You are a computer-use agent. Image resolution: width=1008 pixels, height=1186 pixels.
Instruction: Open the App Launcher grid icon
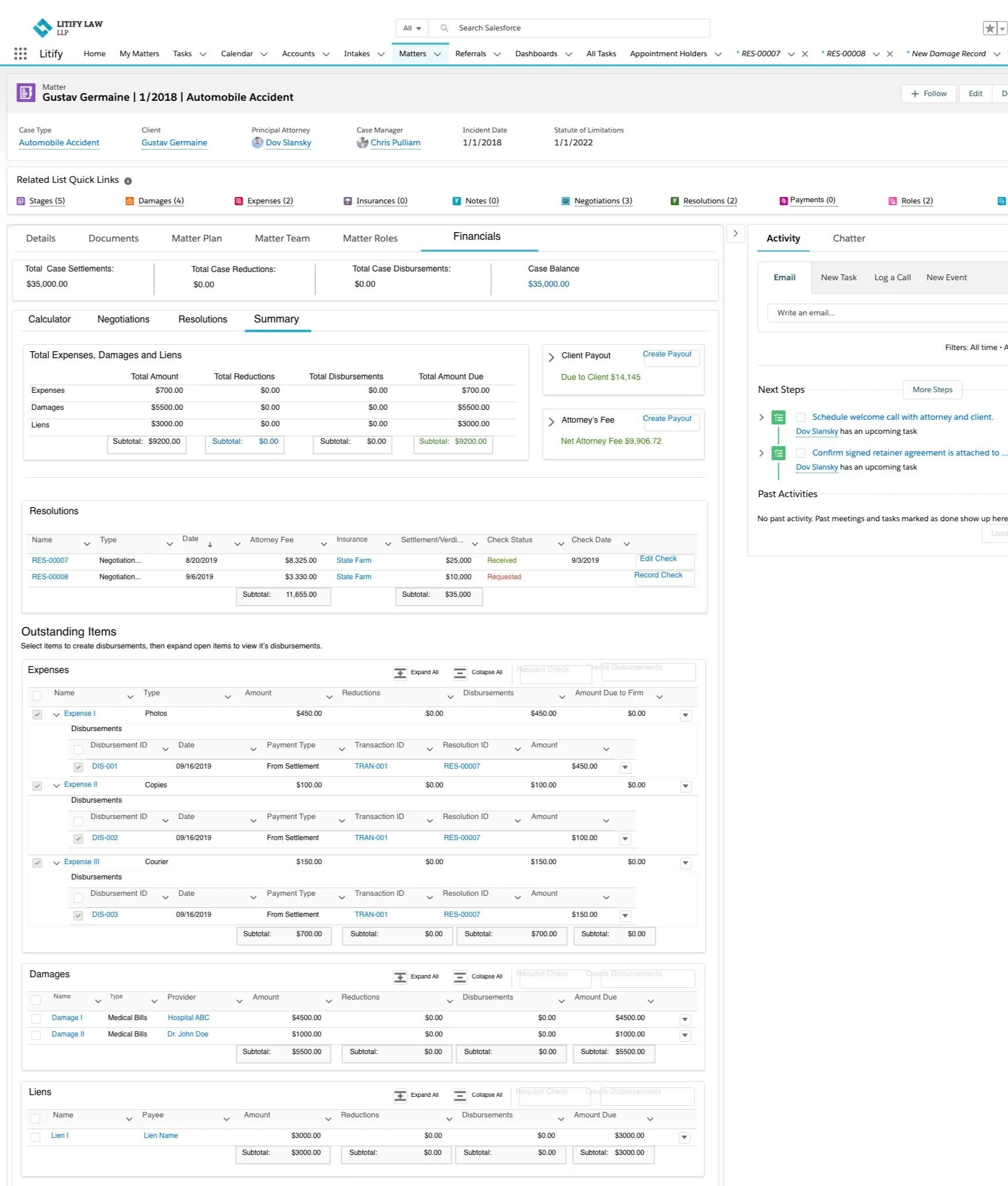[x=21, y=54]
